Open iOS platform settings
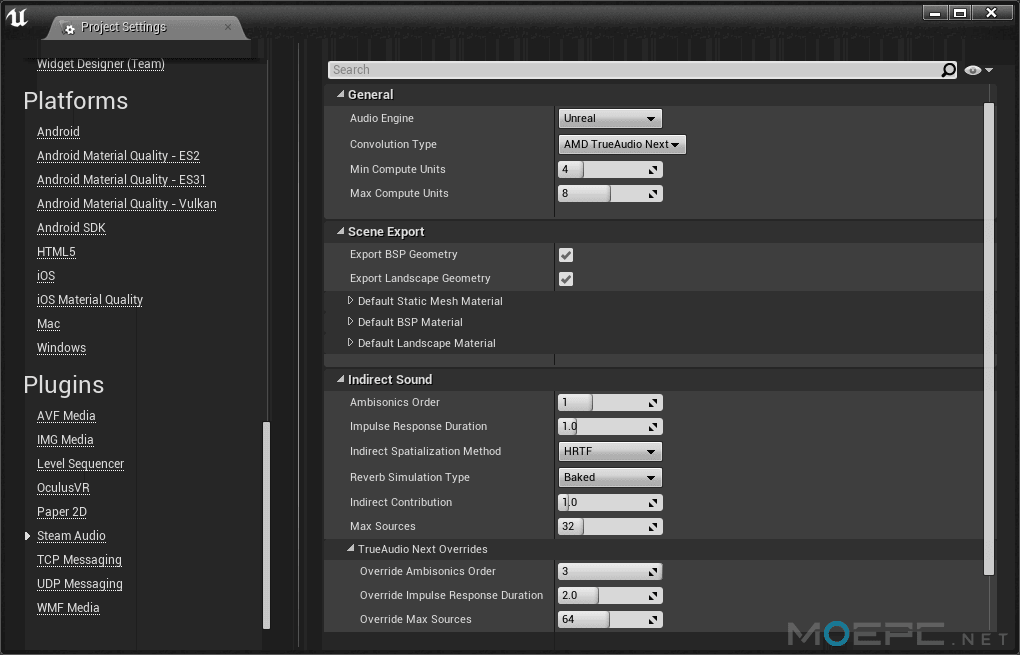The width and height of the screenshot is (1020, 655). tap(46, 276)
